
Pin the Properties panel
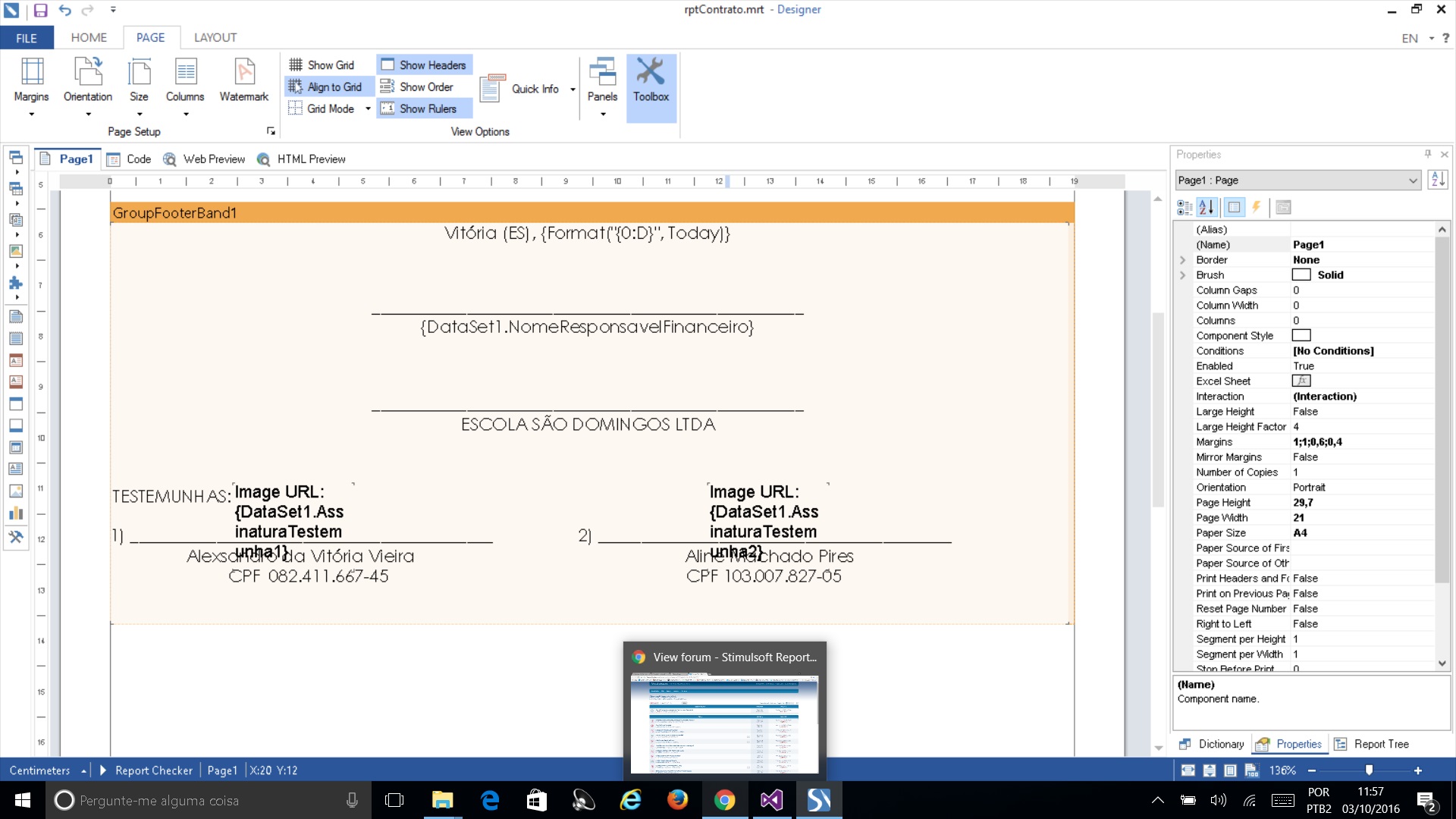(1428, 154)
